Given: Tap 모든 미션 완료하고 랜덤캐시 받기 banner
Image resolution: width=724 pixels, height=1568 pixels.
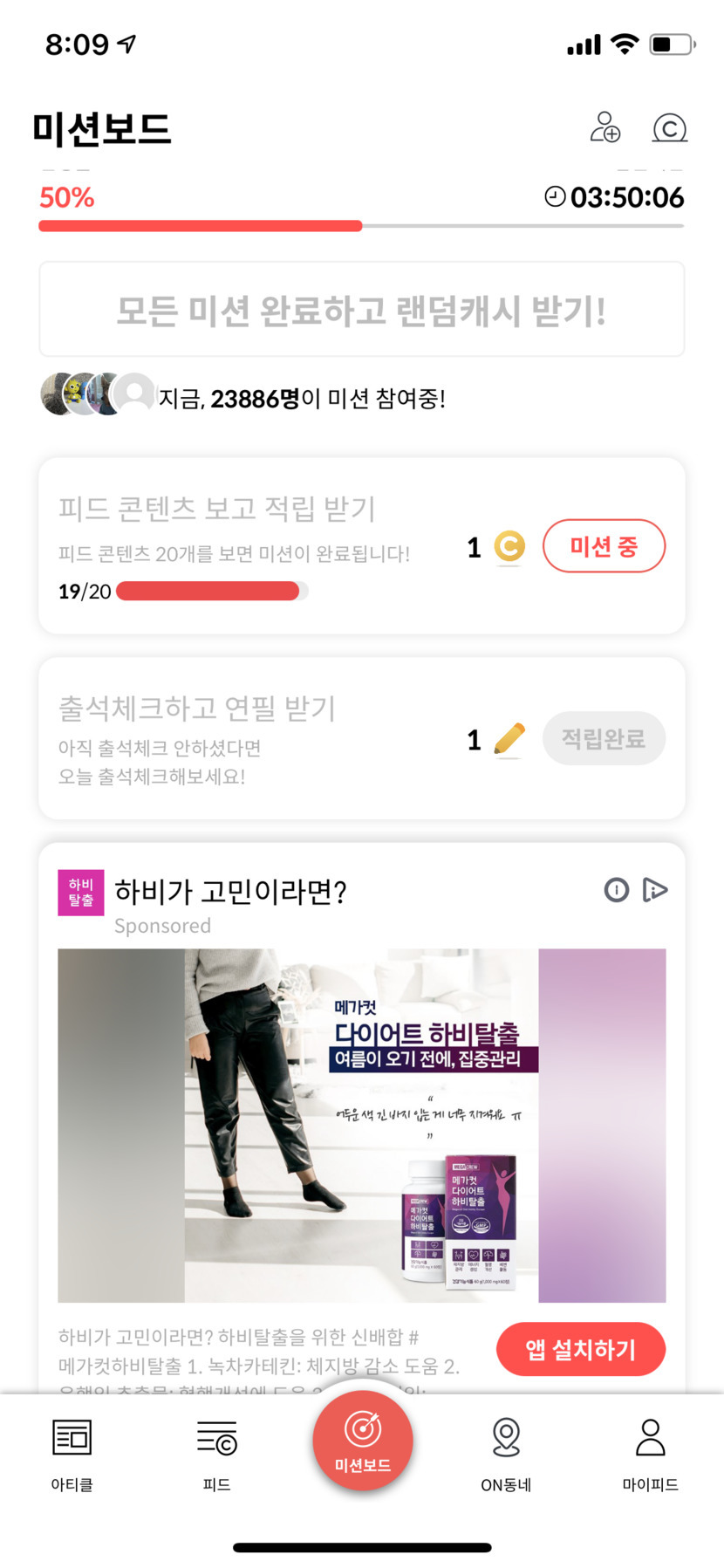Looking at the screenshot, I should (361, 310).
